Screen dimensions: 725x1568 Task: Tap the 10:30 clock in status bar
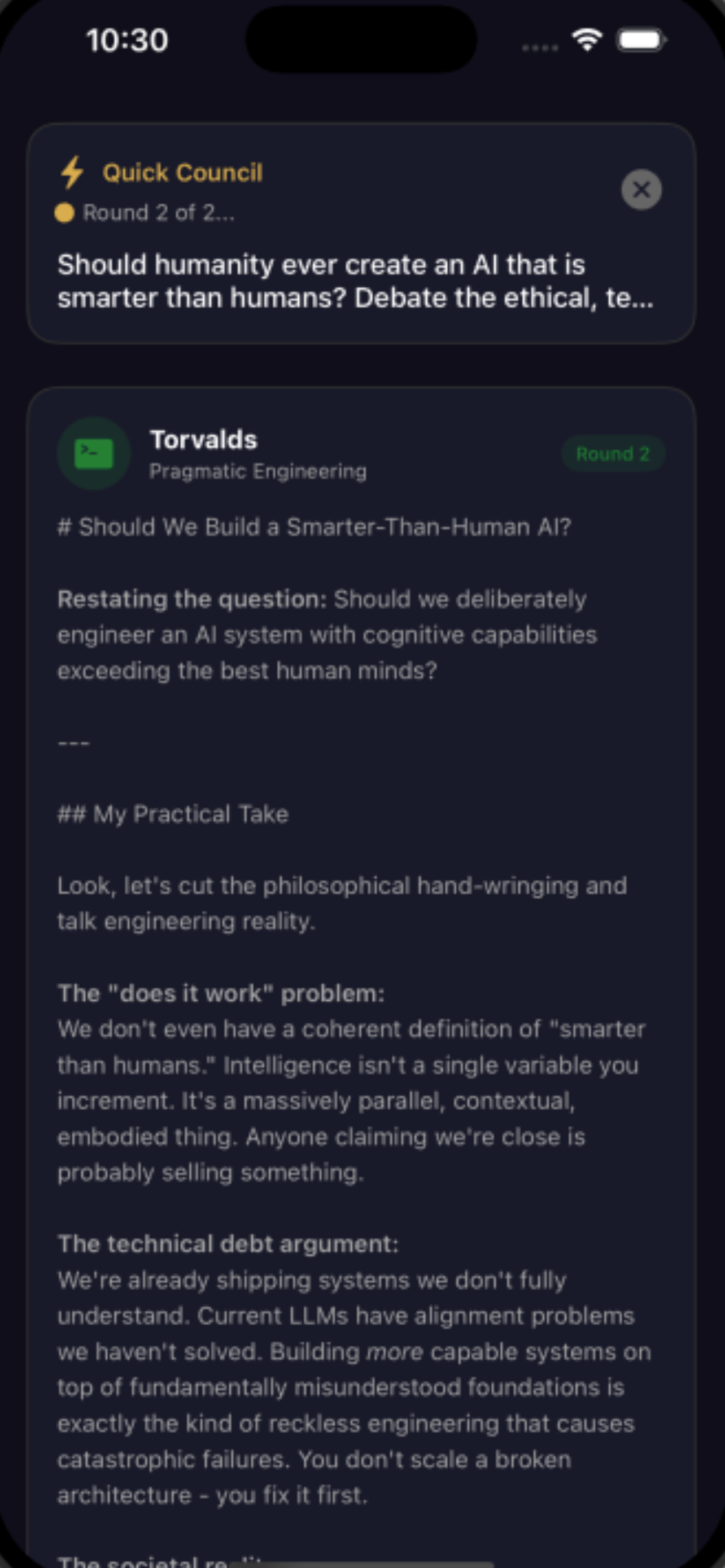coord(126,41)
